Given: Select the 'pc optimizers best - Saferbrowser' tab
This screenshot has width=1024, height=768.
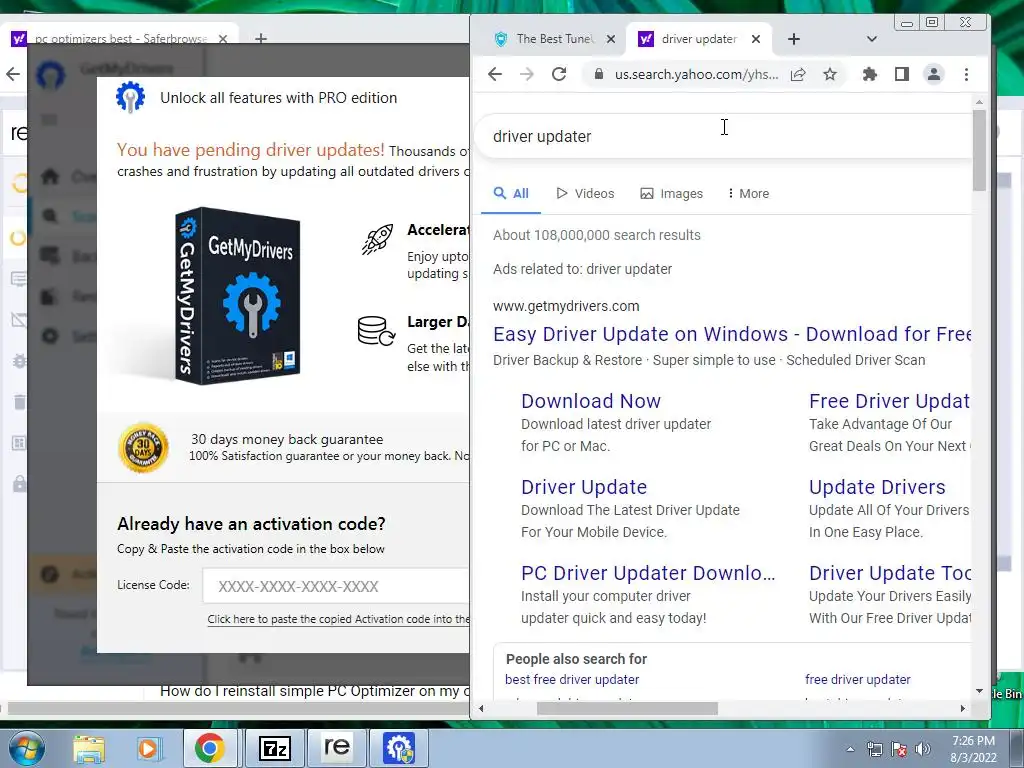Looking at the screenshot, I should click(120, 39).
